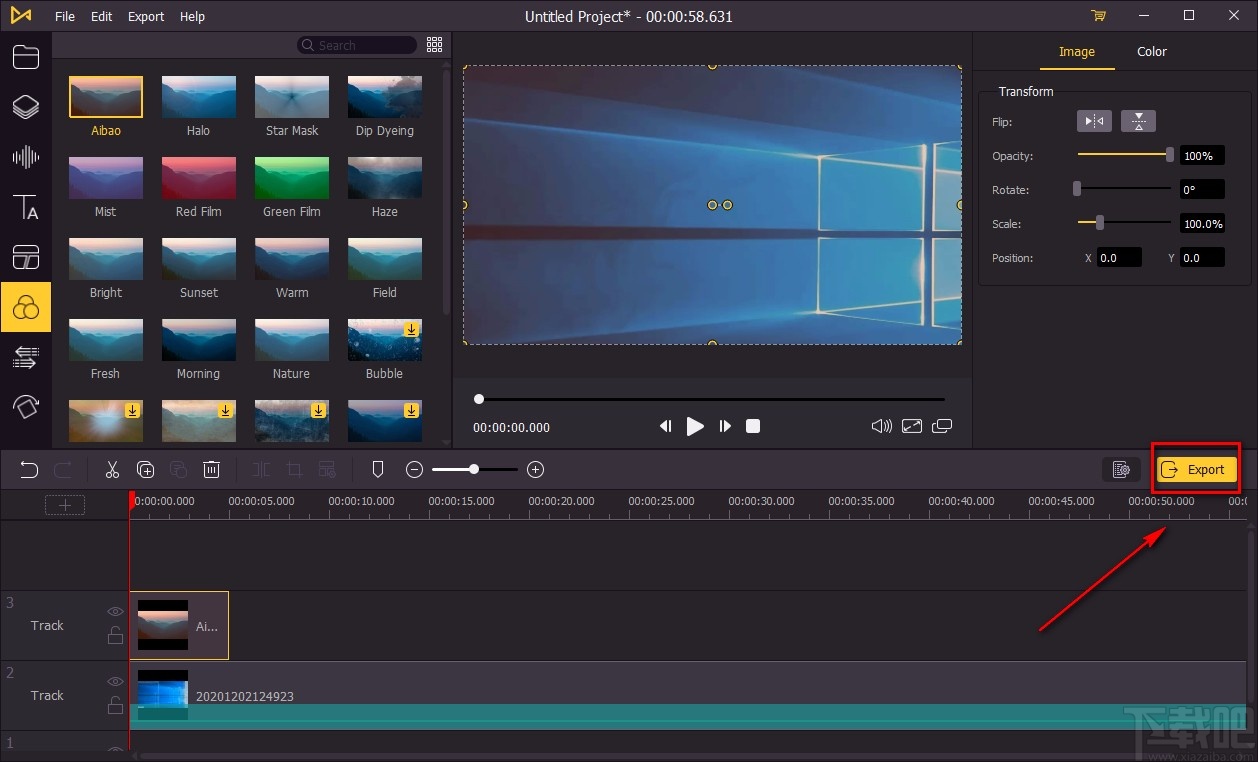Select the Sunset filter thumbnail
The width and height of the screenshot is (1258, 762).
pyautogui.click(x=198, y=259)
